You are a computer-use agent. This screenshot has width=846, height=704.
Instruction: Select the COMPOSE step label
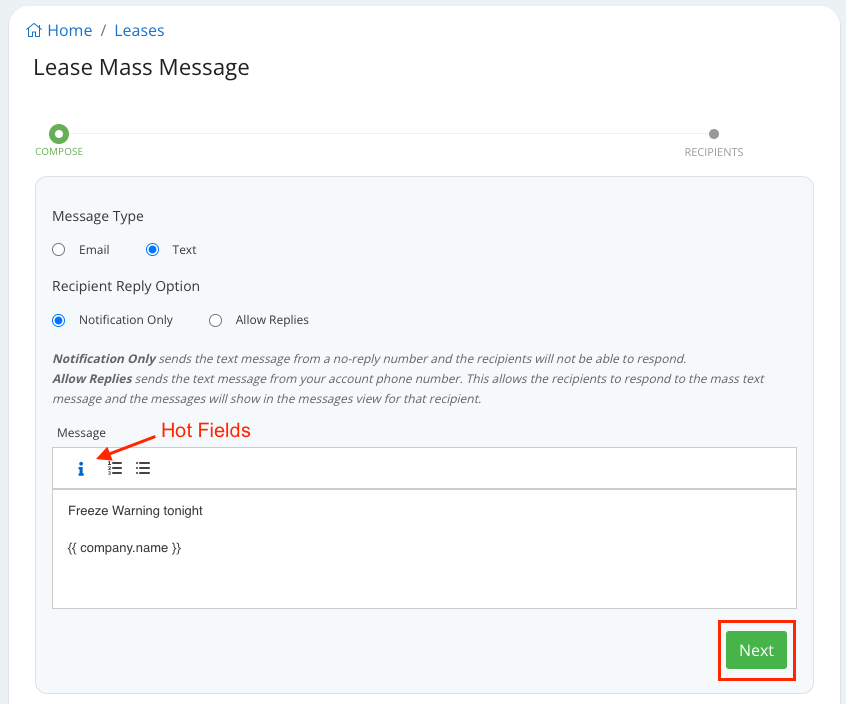pyautogui.click(x=58, y=152)
